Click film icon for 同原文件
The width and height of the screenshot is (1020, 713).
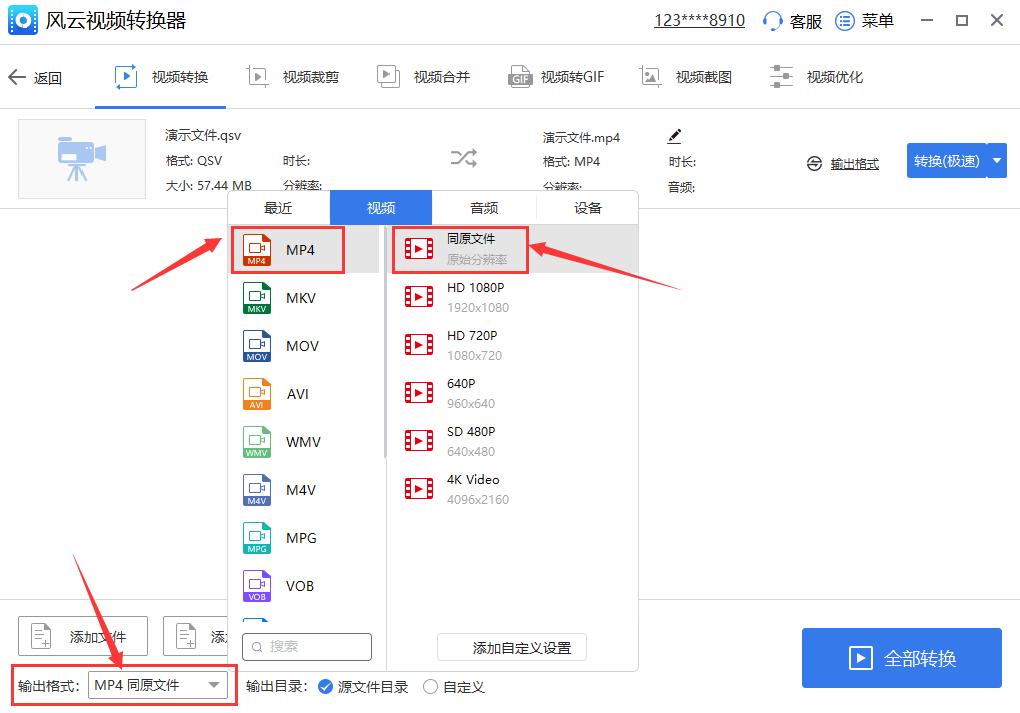[x=419, y=249]
